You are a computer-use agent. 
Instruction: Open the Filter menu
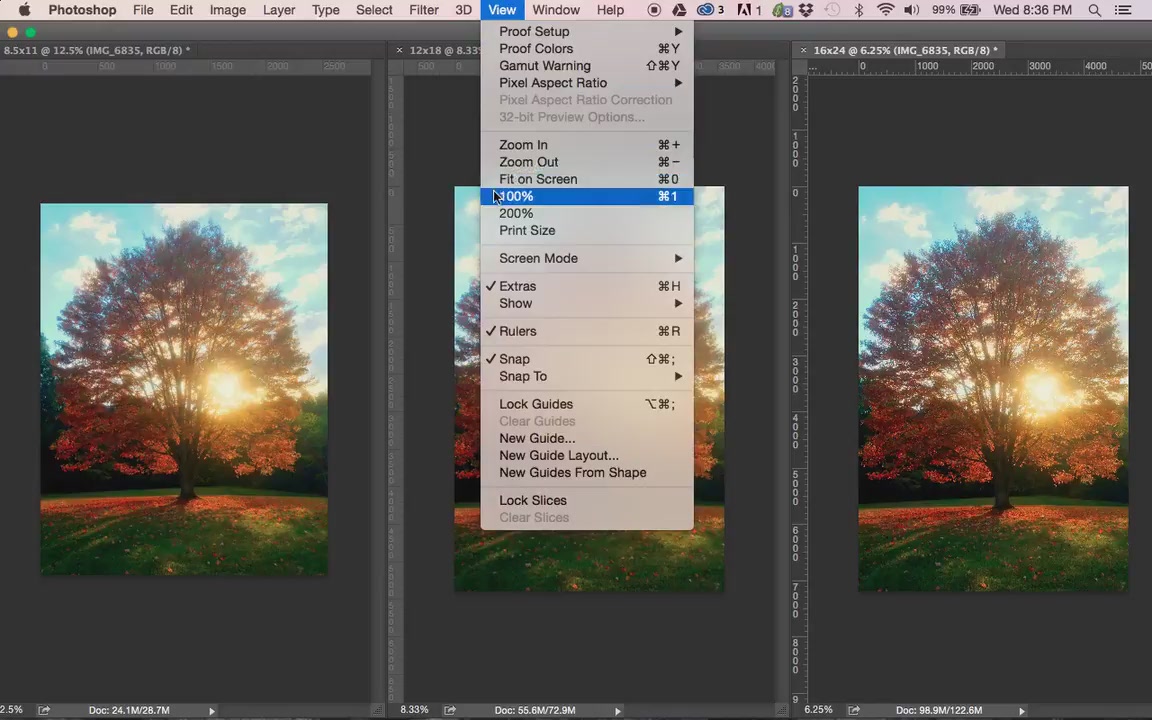[x=424, y=10]
